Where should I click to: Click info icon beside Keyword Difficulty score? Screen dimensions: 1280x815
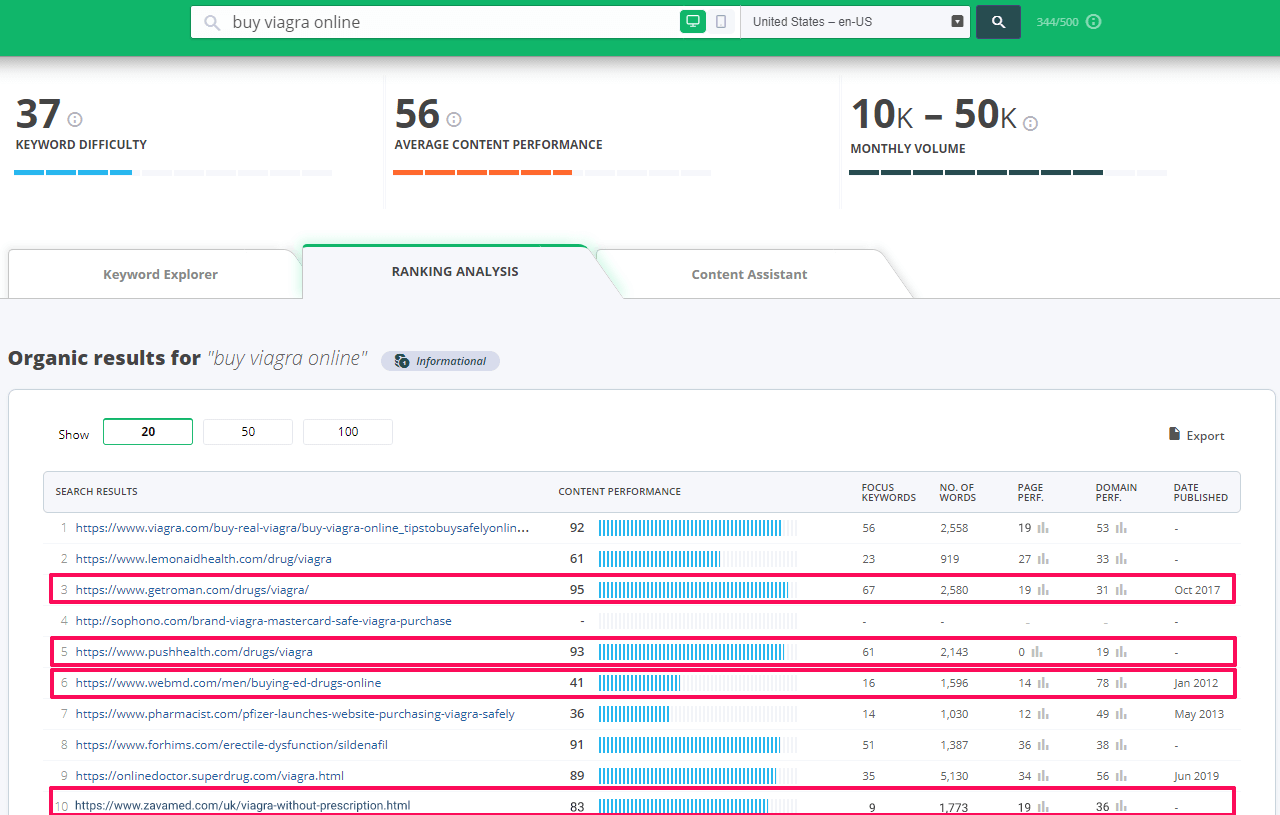pyautogui.click(x=75, y=120)
